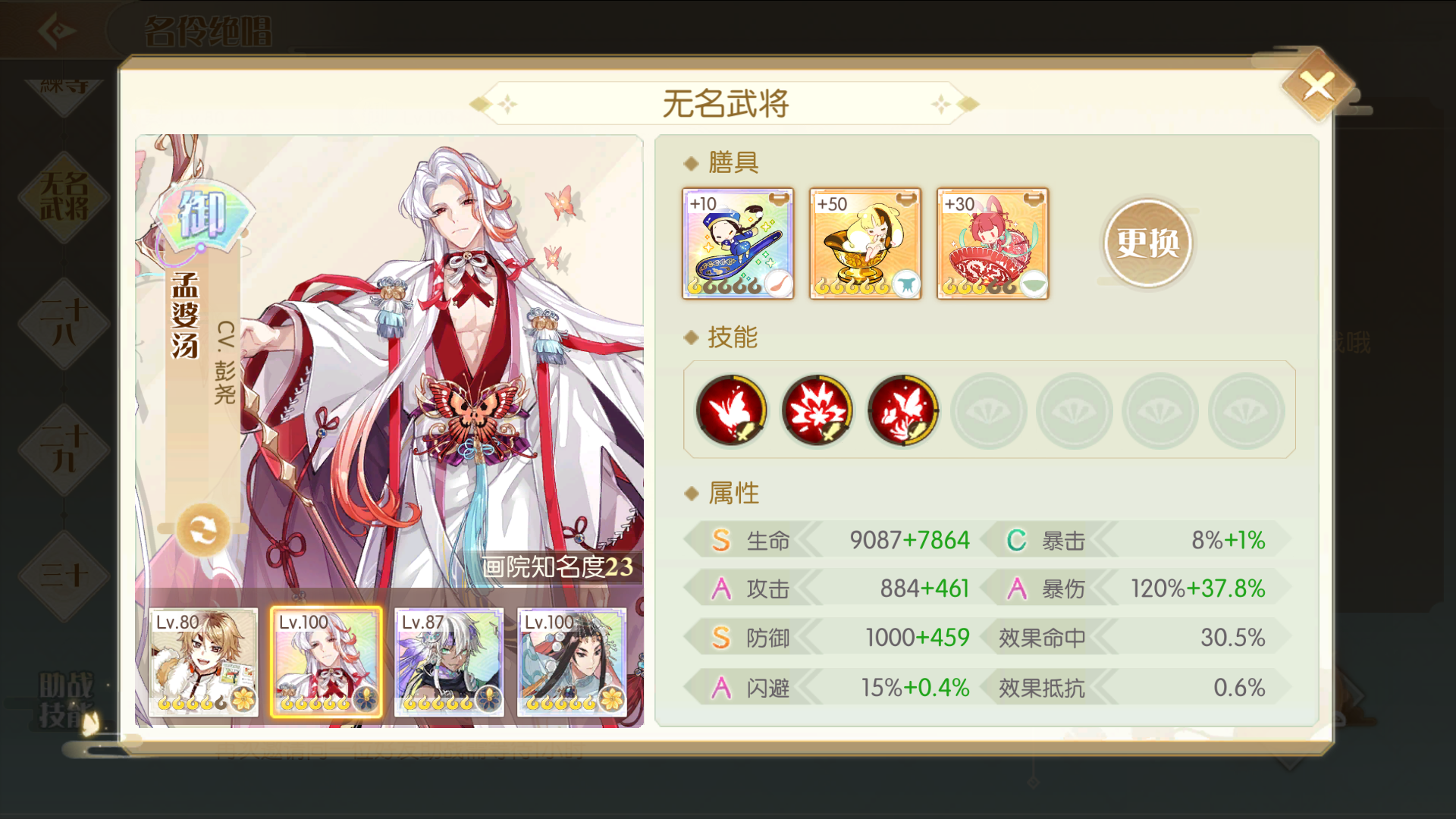Close the 无名武将 dialog
1456x819 pixels.
1318,86
